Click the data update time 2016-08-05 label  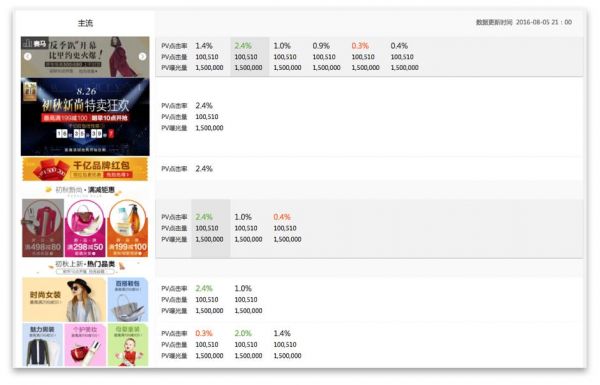click(524, 22)
